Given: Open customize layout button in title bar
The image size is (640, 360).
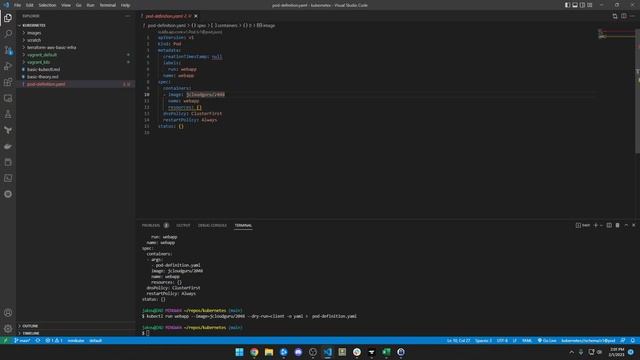Looking at the screenshot, I should click(x=590, y=5).
